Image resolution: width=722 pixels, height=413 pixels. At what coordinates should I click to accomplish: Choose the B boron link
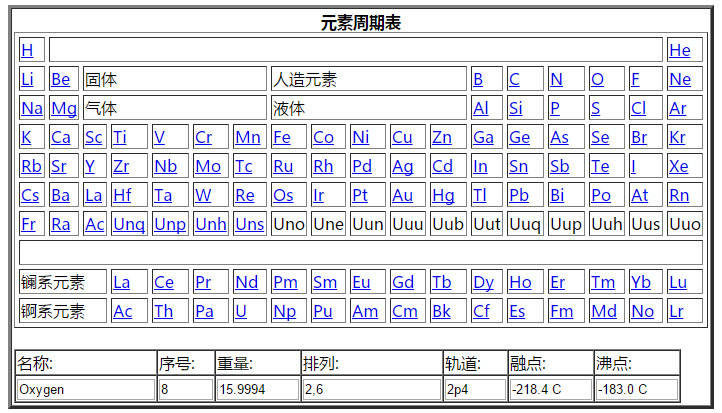click(477, 79)
